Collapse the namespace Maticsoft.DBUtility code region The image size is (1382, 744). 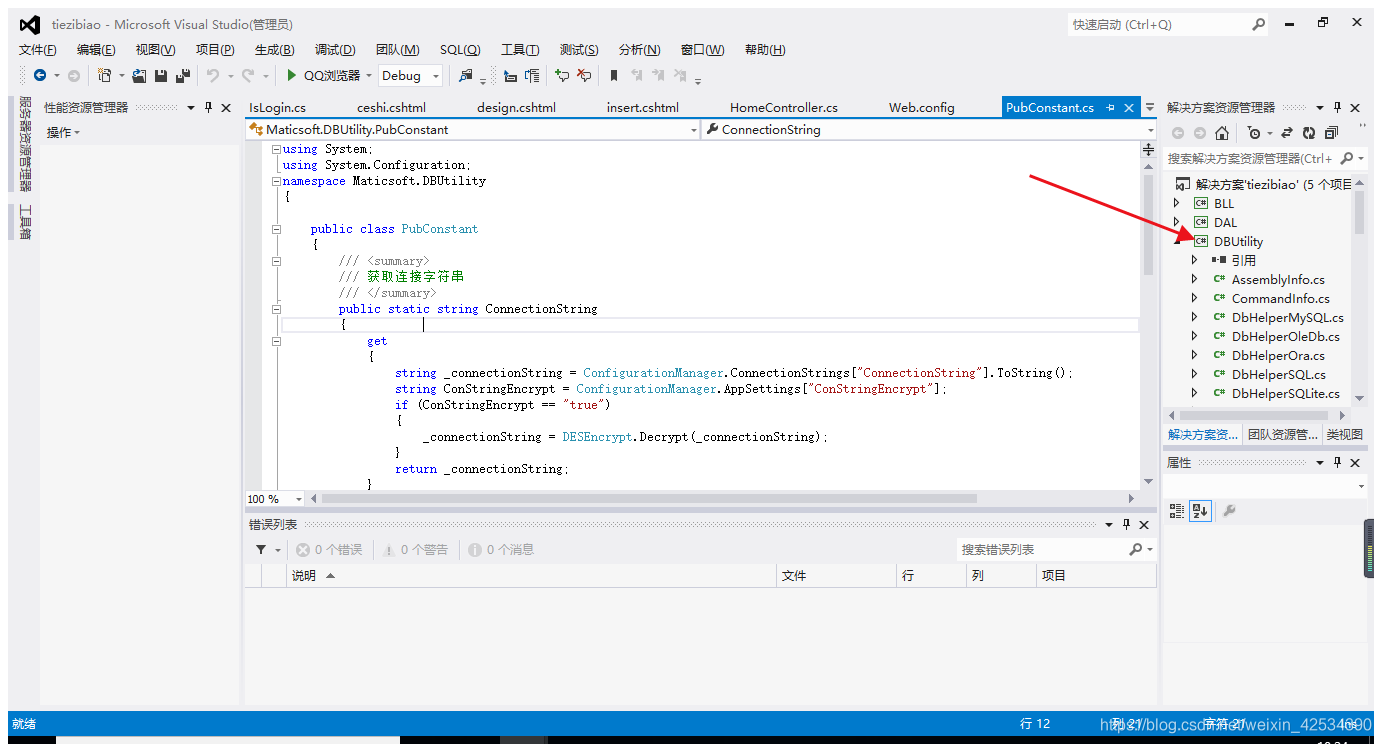pyautogui.click(x=277, y=181)
